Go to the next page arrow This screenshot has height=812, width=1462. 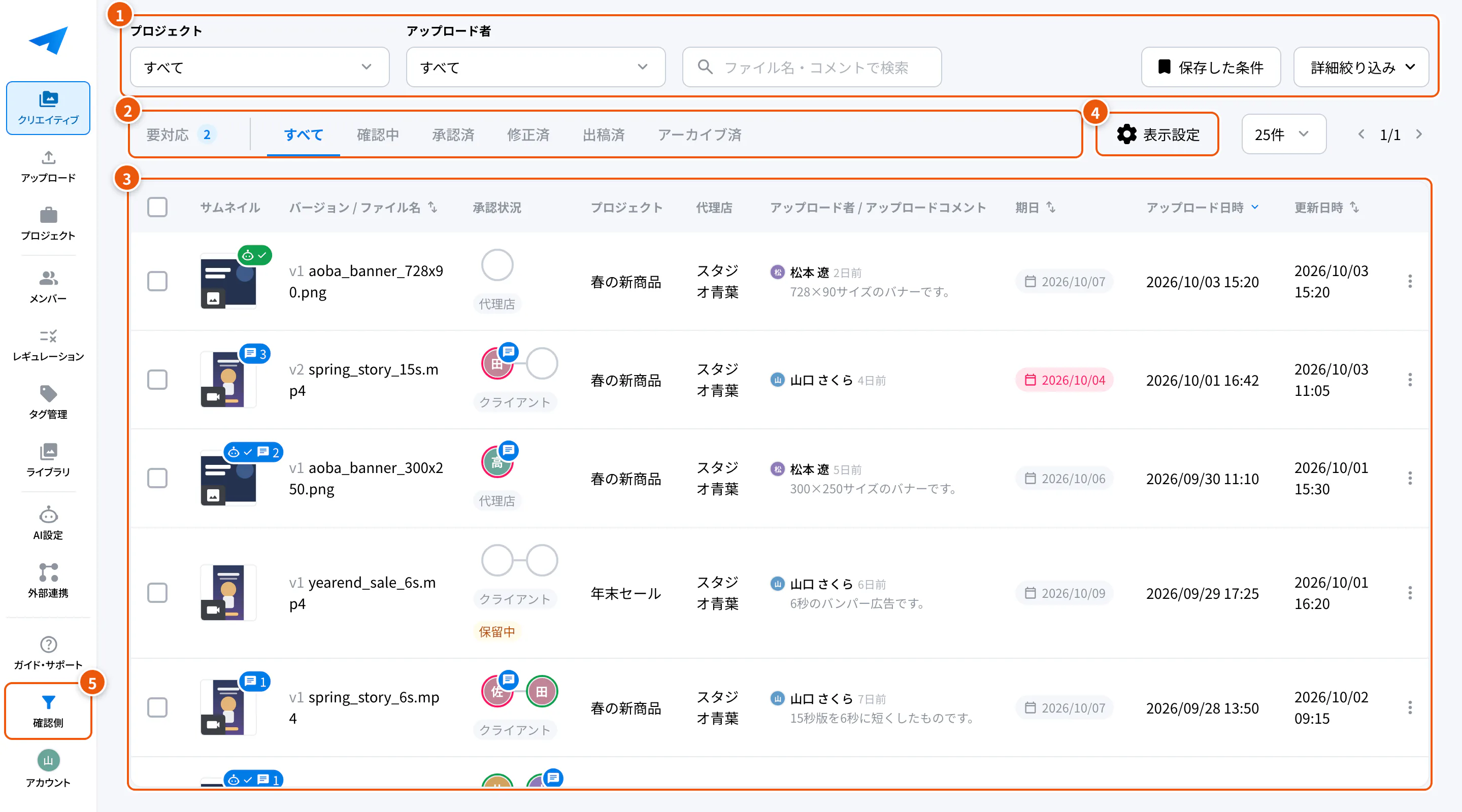[1419, 134]
